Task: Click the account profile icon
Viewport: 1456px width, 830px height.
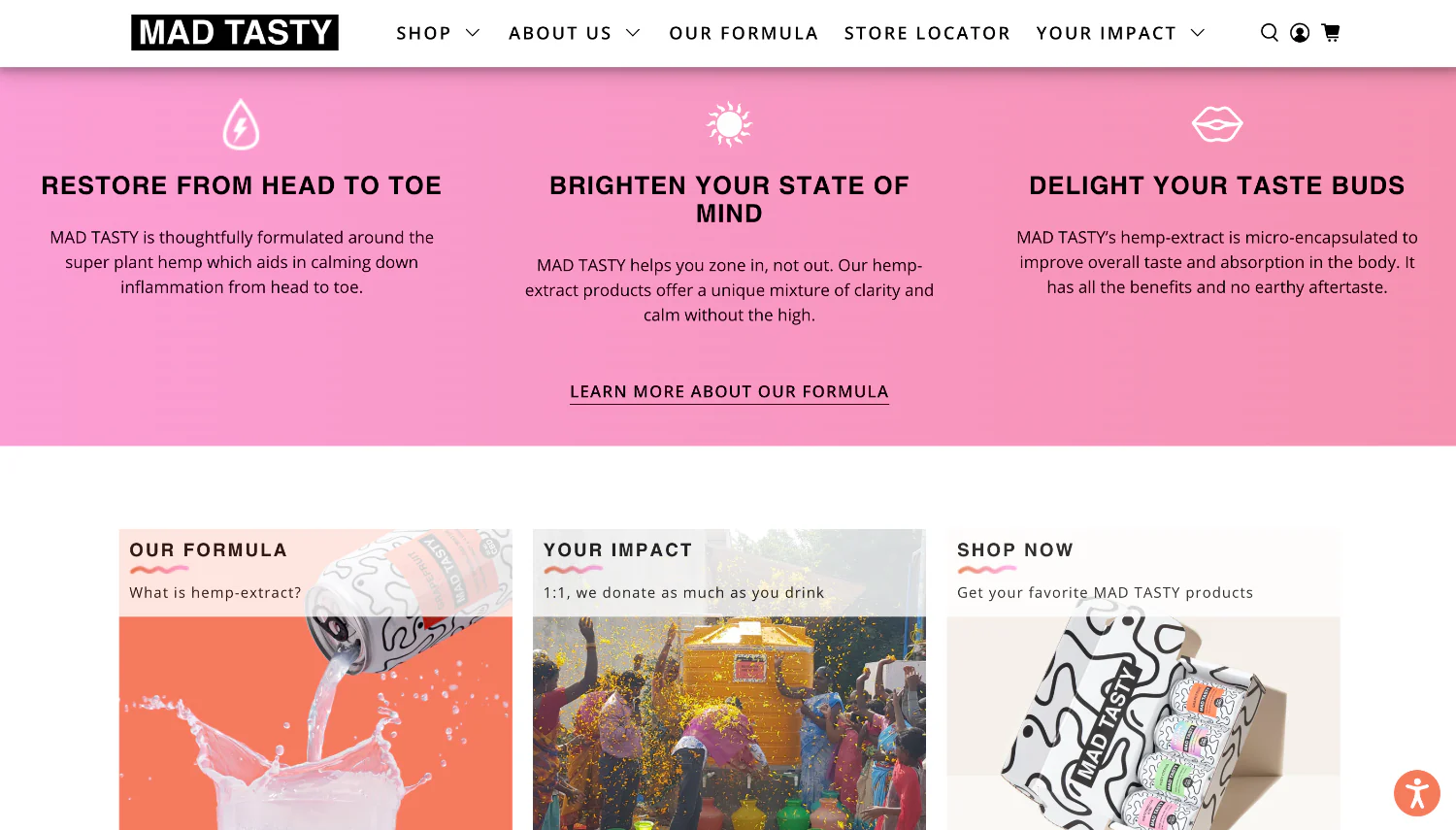Action: tap(1300, 32)
